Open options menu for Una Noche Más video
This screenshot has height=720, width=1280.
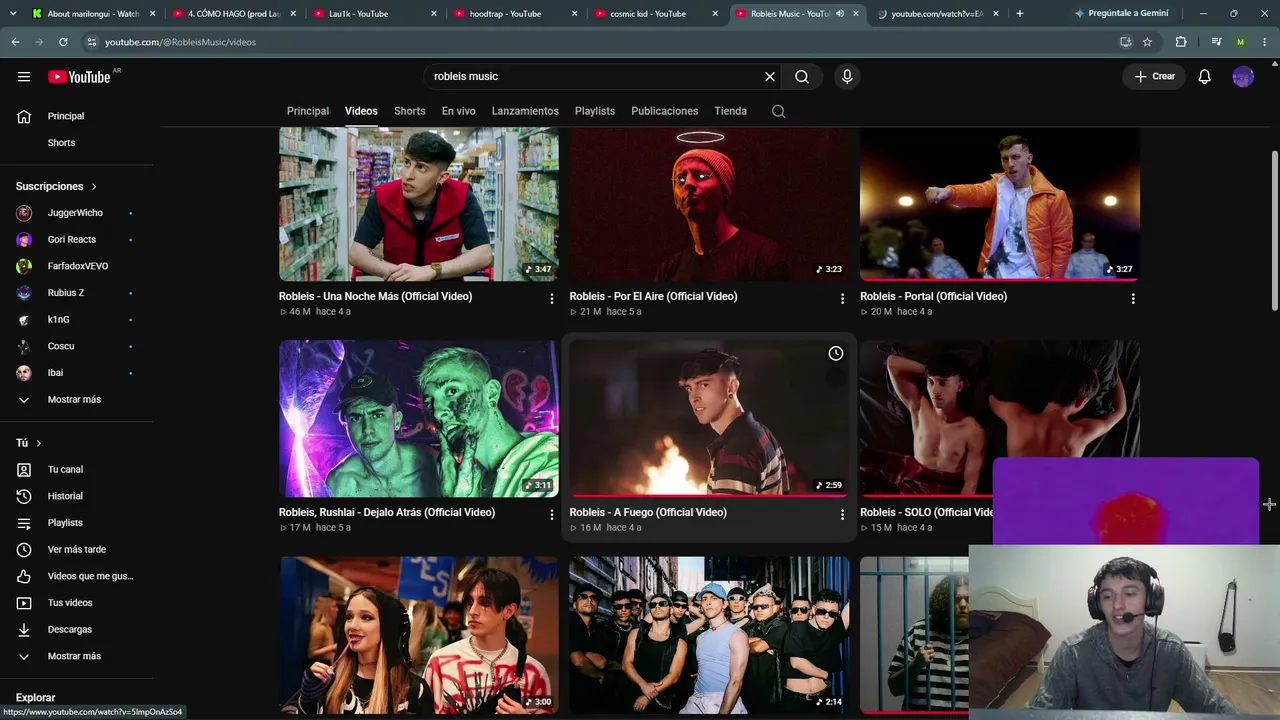(551, 298)
